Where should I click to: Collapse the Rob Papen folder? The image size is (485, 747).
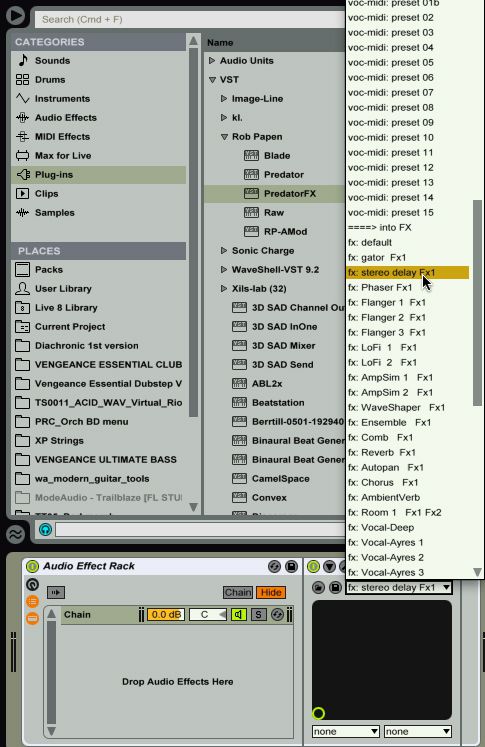tap(224, 137)
